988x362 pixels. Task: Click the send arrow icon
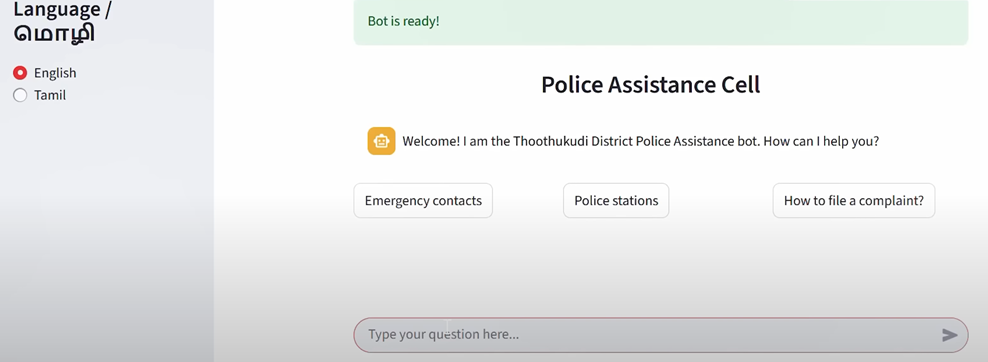950,335
